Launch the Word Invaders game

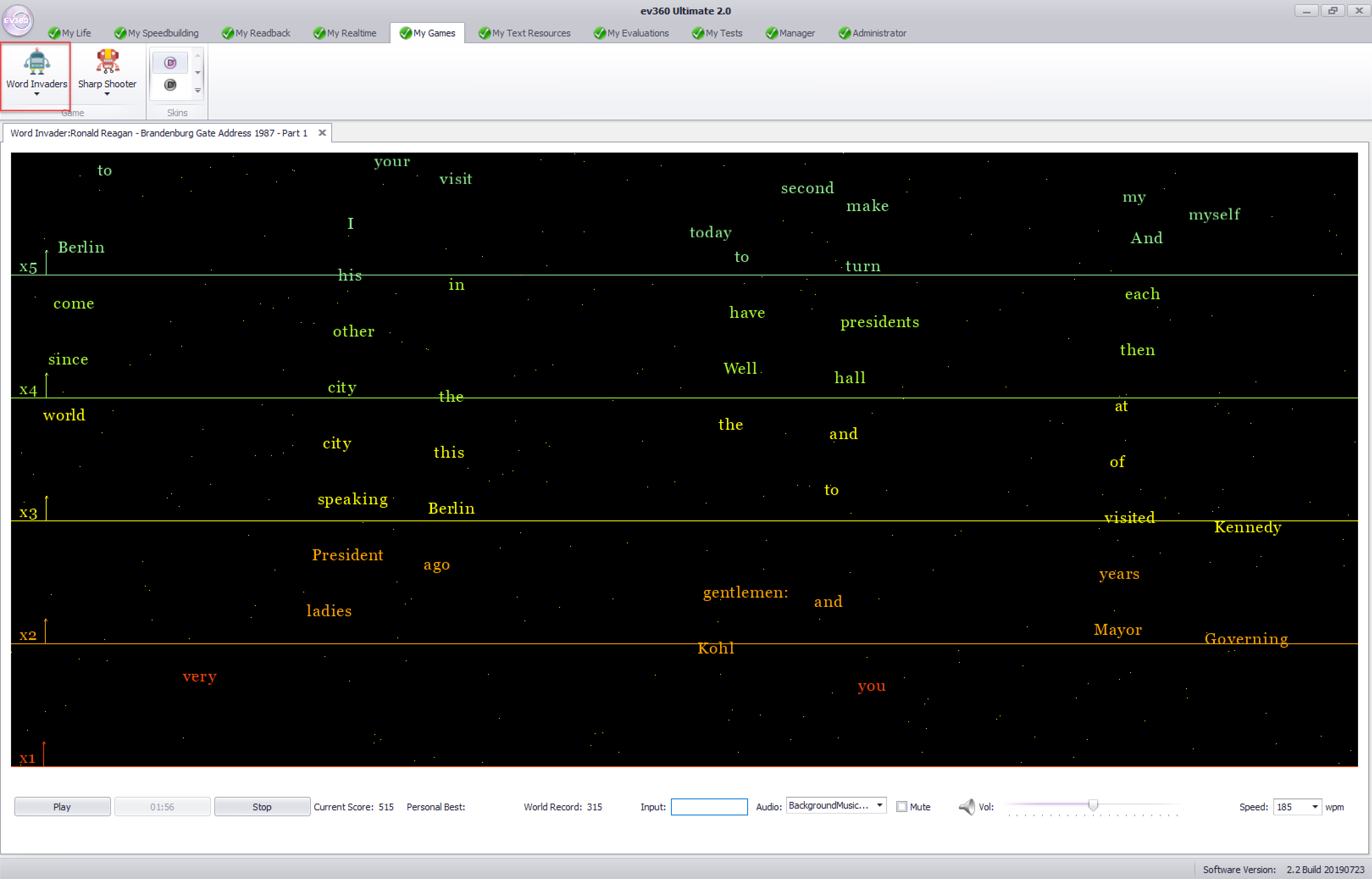[36, 69]
